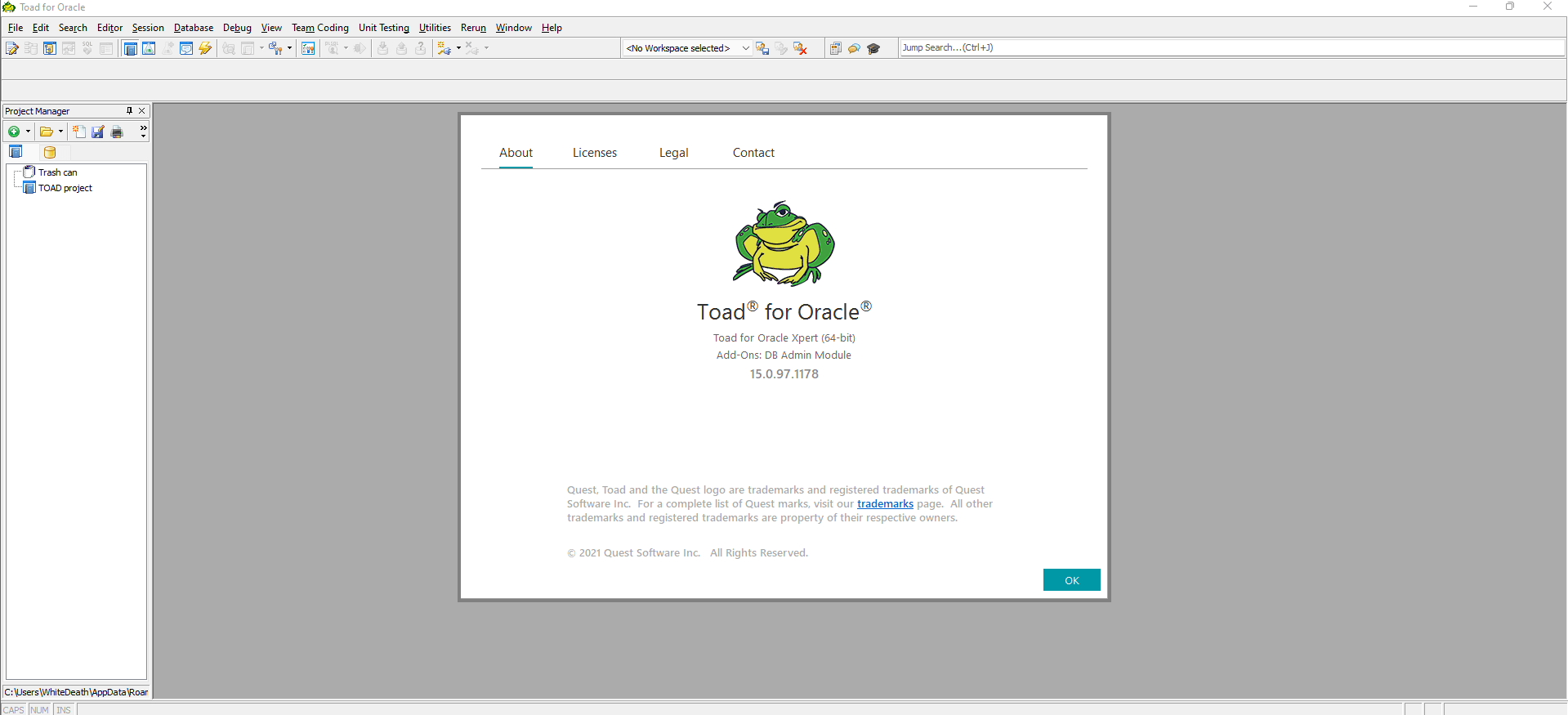Click the Project Manager file path field

(77, 692)
